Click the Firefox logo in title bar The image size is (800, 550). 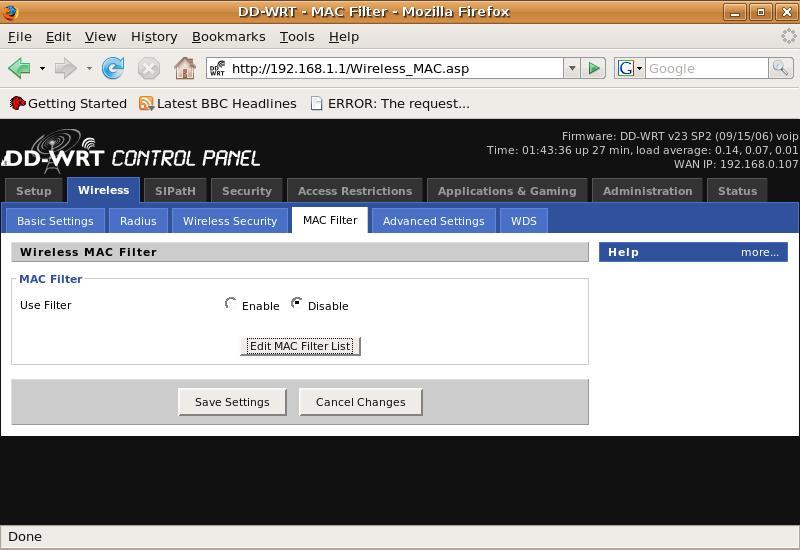click(x=10, y=11)
